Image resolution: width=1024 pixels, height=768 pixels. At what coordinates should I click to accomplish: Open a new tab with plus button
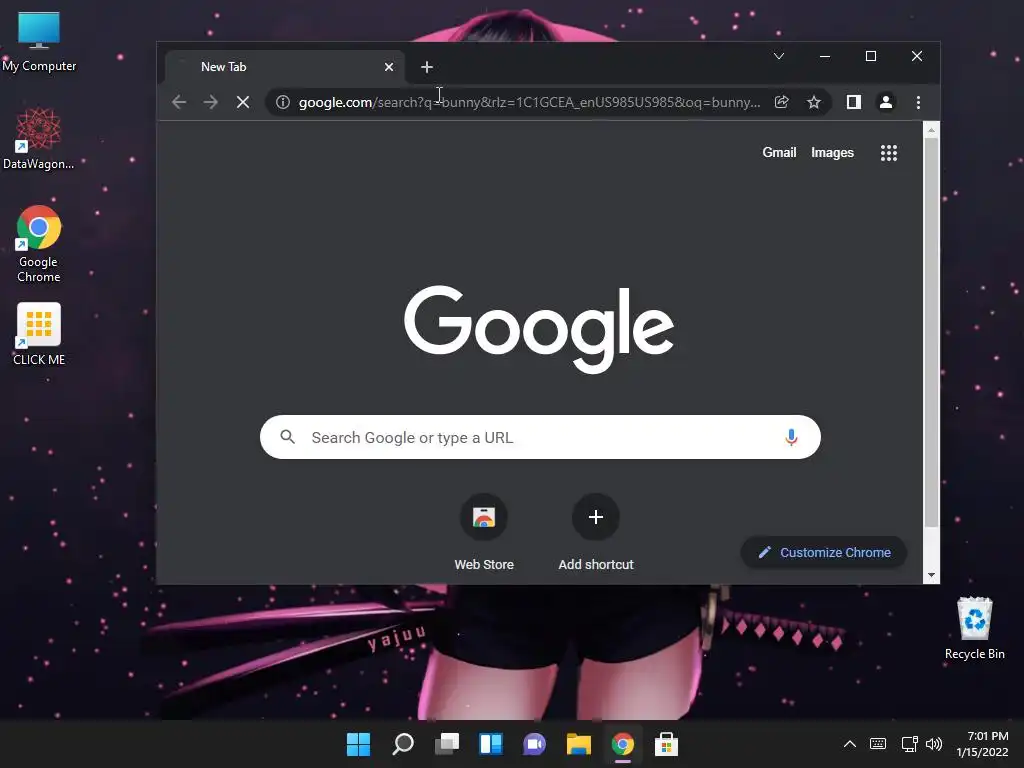(426, 67)
